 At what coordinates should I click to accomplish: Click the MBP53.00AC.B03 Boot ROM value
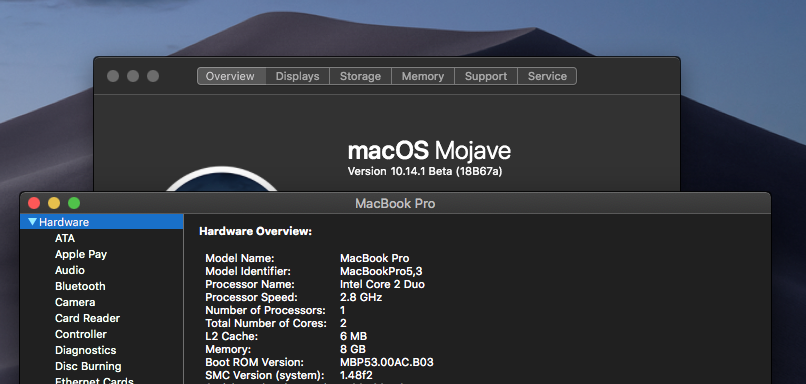pos(387,362)
